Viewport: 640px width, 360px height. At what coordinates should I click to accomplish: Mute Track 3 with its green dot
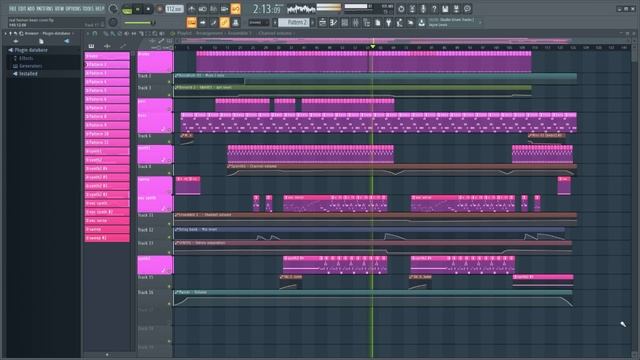[x=169, y=95]
